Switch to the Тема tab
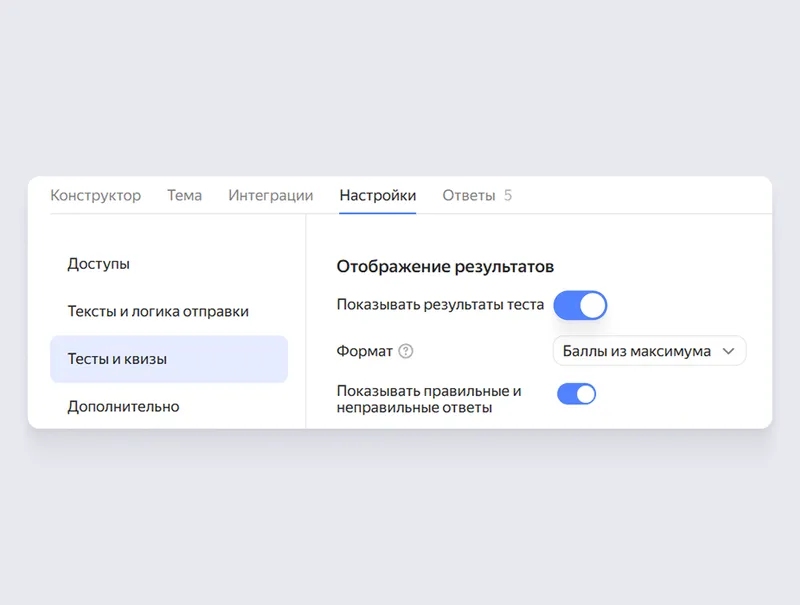The width and height of the screenshot is (800, 605). click(185, 195)
